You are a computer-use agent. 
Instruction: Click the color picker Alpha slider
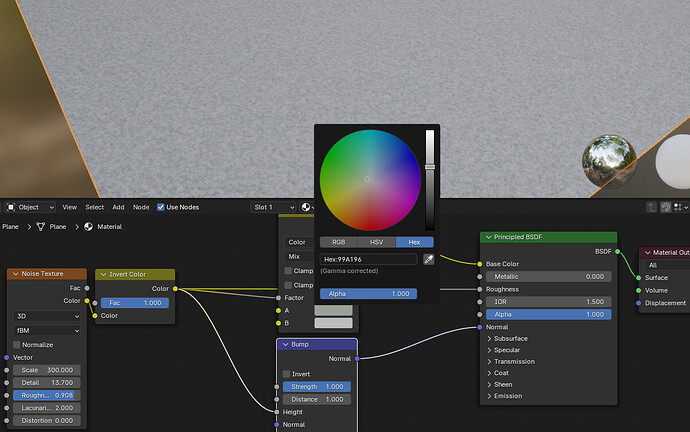tap(368, 293)
